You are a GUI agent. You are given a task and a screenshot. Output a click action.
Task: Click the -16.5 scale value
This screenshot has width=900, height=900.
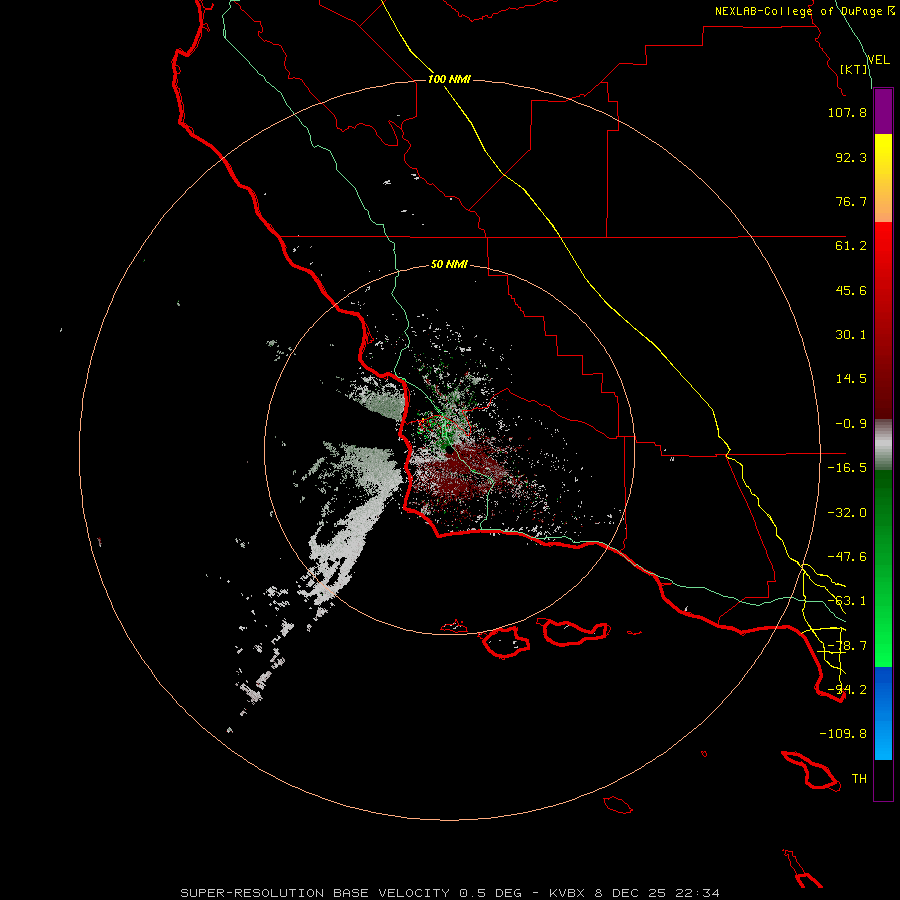coord(847,468)
